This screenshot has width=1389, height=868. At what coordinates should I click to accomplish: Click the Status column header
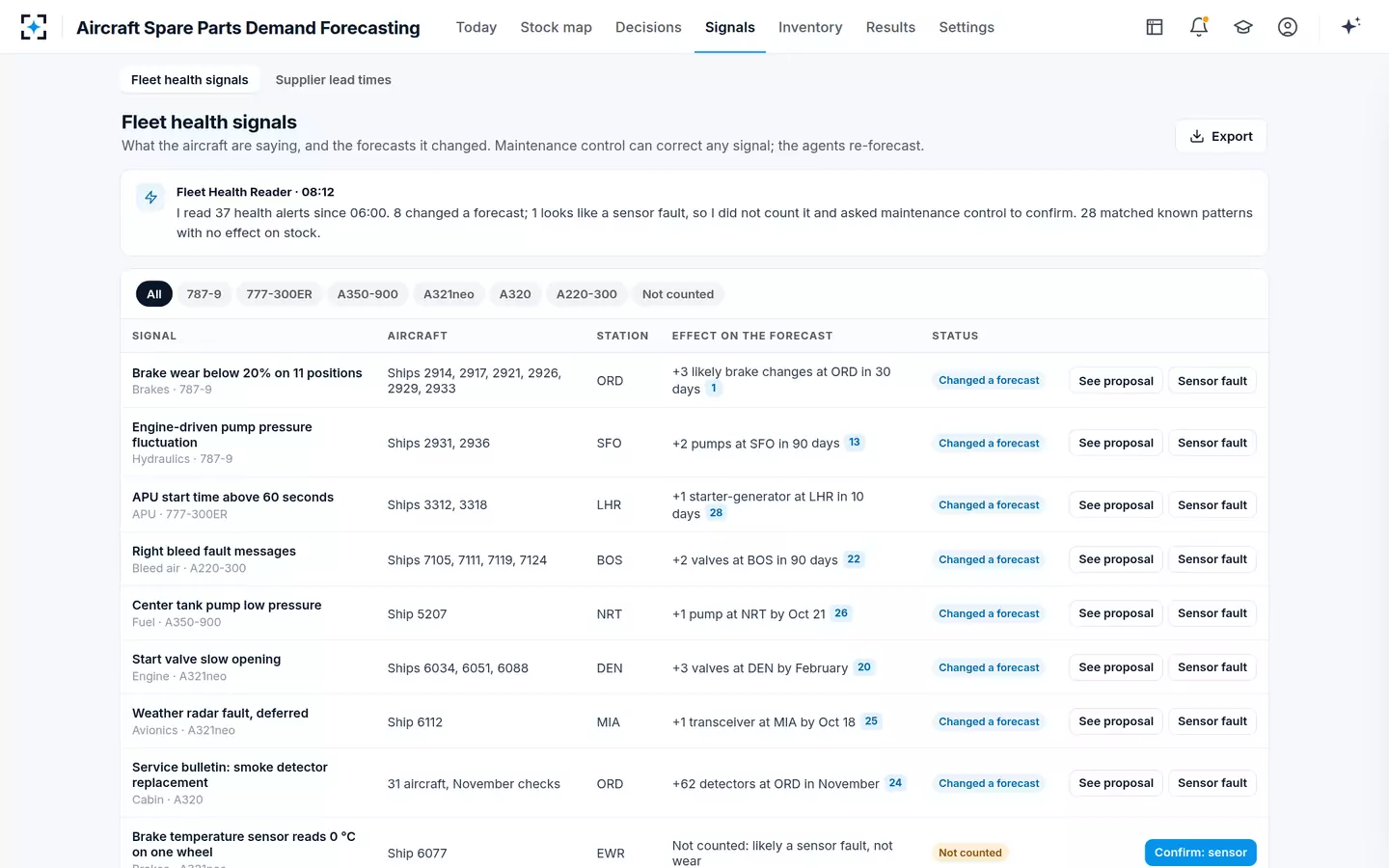click(x=955, y=336)
